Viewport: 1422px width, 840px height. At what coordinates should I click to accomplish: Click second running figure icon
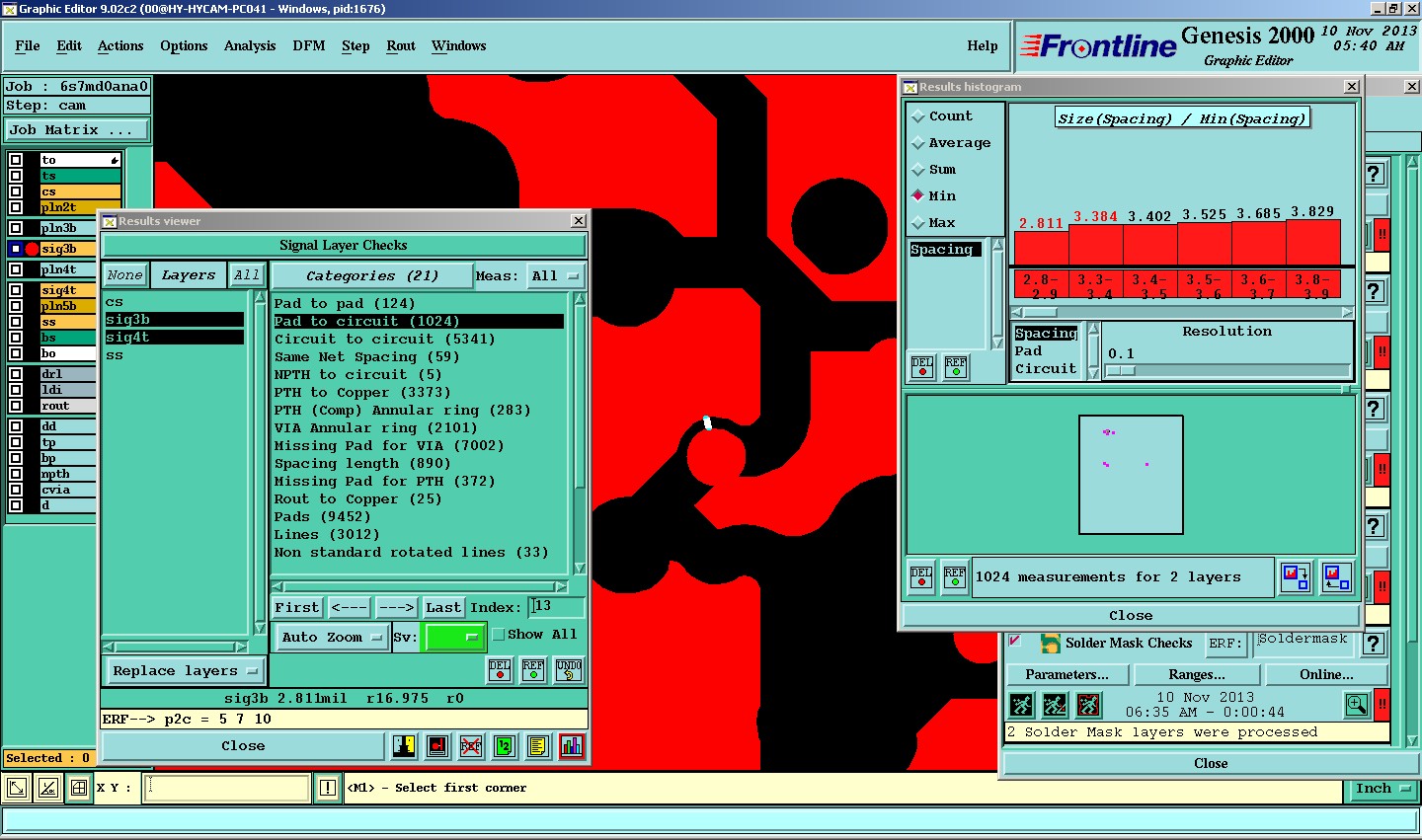(1055, 705)
